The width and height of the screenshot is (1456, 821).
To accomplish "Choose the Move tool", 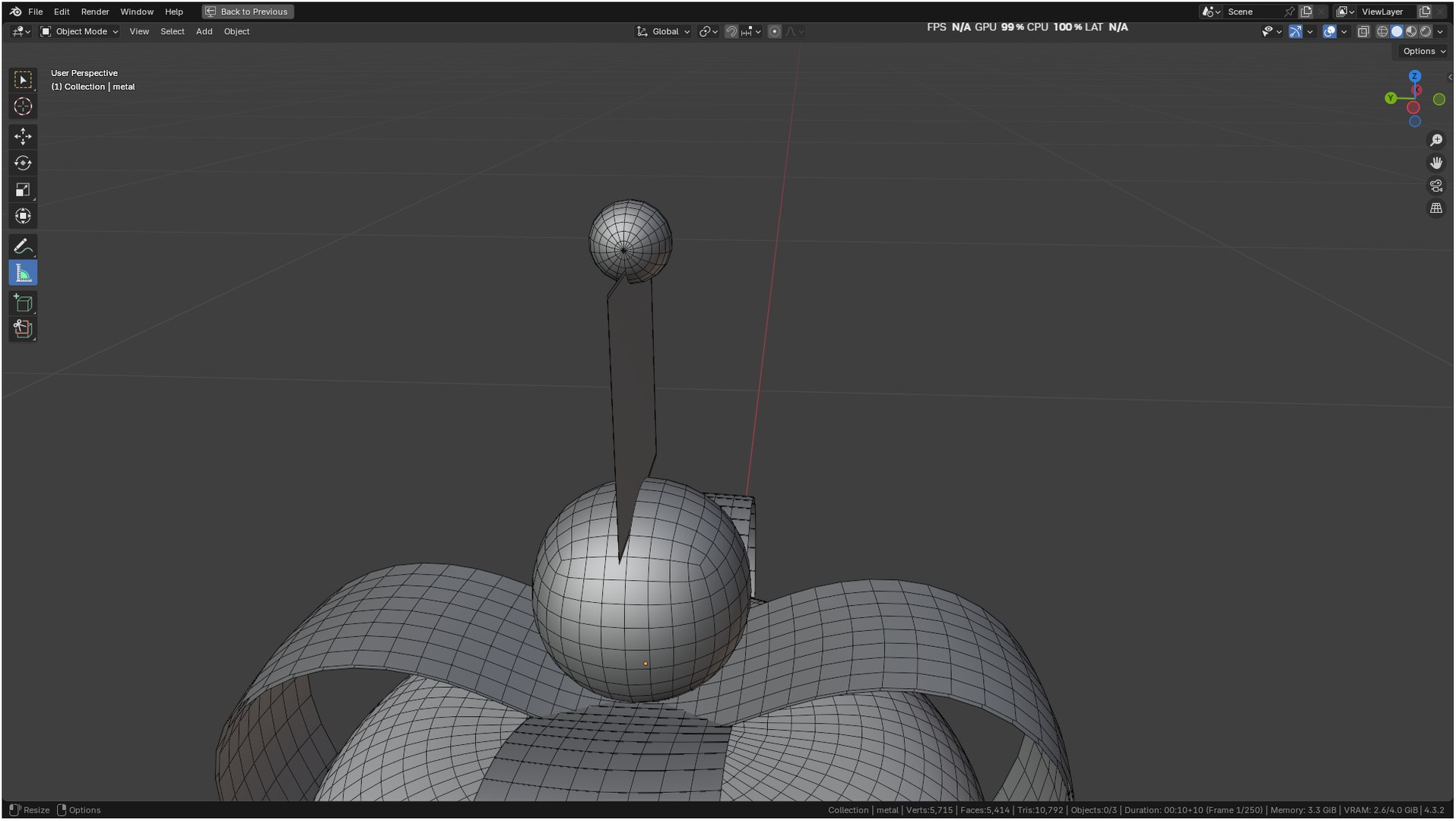I will [x=23, y=136].
